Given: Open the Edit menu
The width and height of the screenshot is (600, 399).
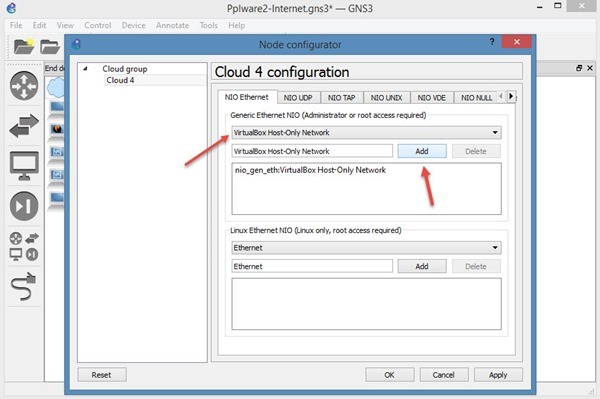Looking at the screenshot, I should click(x=39, y=25).
